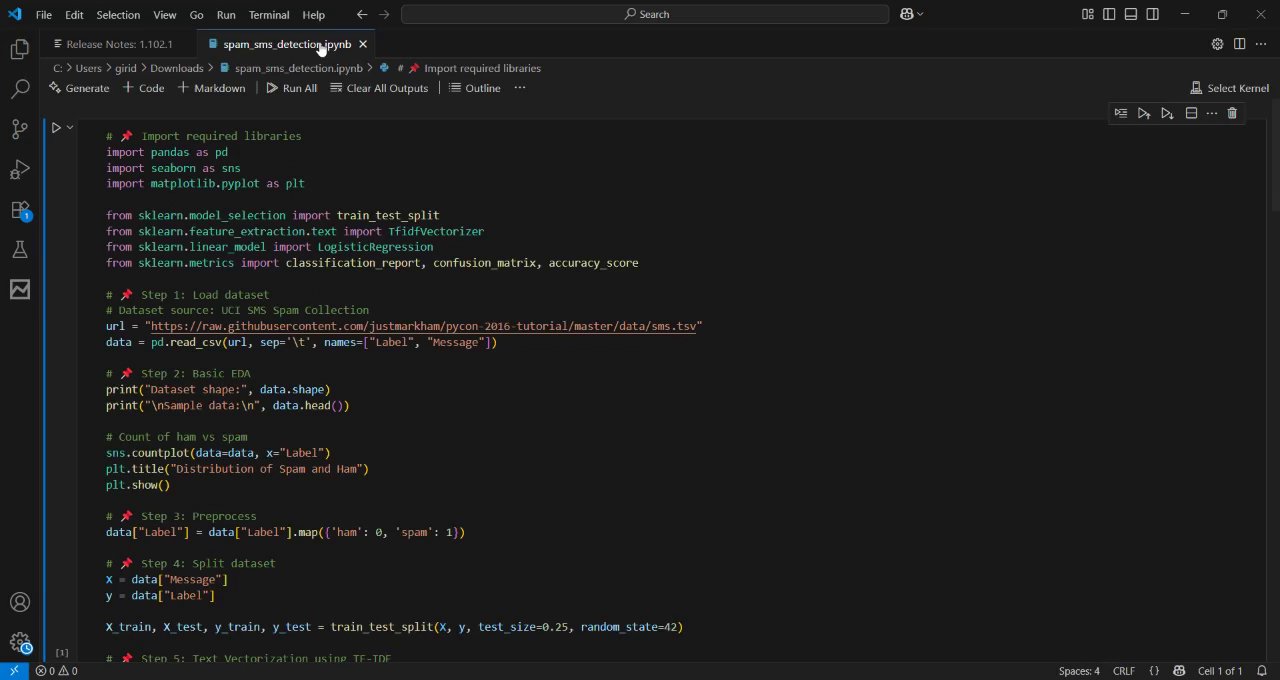Open more notebook toolbar actions ellipsis
This screenshot has height=680, width=1280.
click(519, 88)
